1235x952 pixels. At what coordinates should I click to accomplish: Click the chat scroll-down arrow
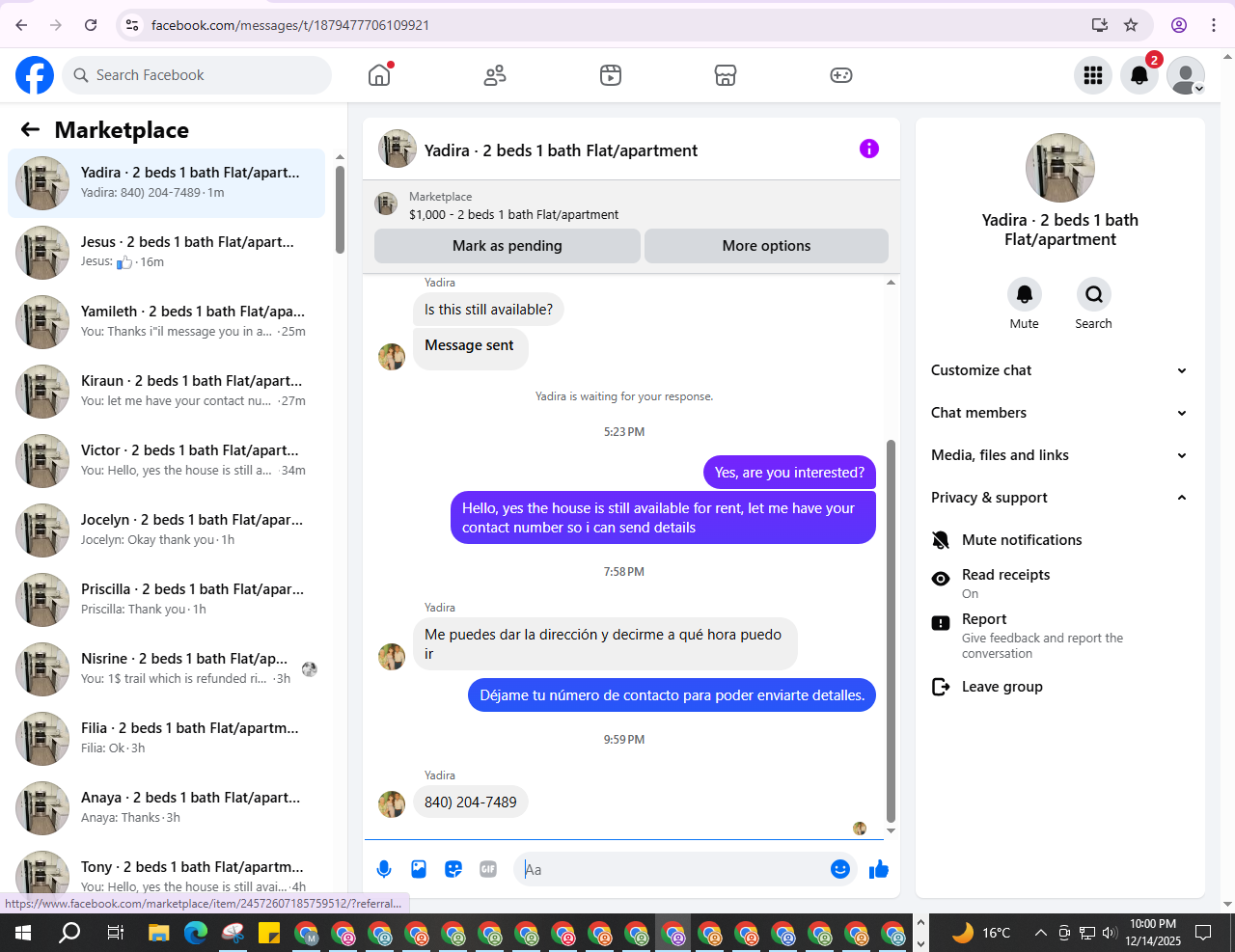[x=891, y=830]
